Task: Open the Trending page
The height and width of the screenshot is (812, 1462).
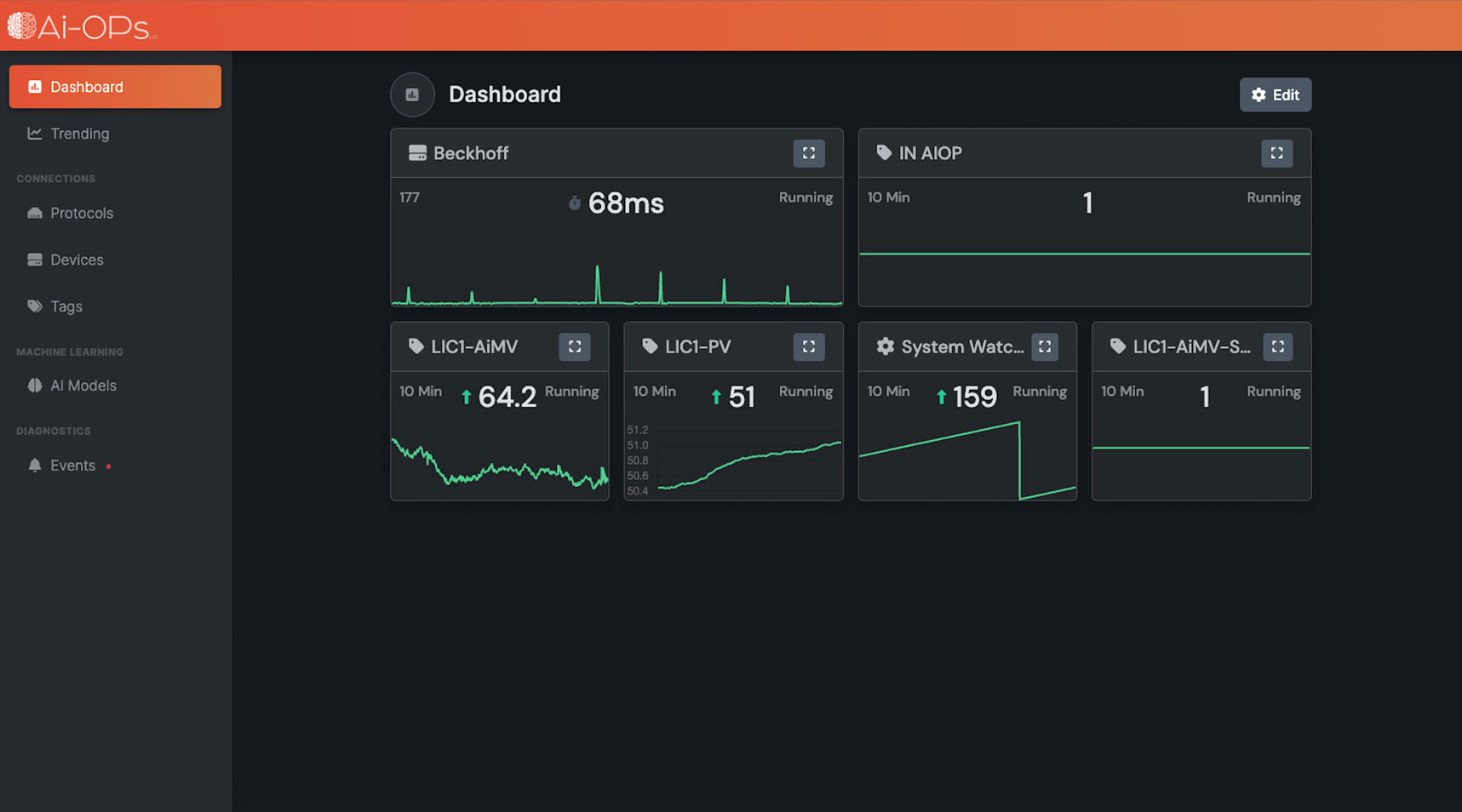Action: click(78, 134)
